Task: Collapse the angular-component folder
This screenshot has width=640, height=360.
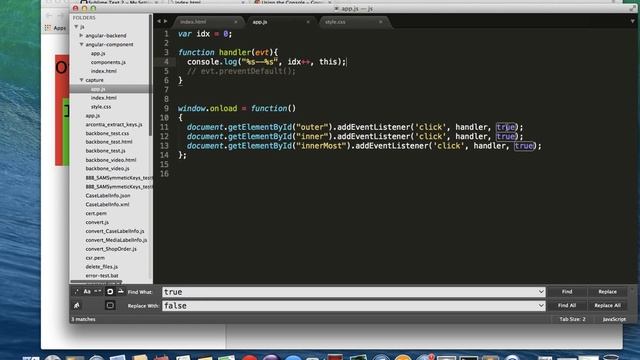Action: point(81,44)
